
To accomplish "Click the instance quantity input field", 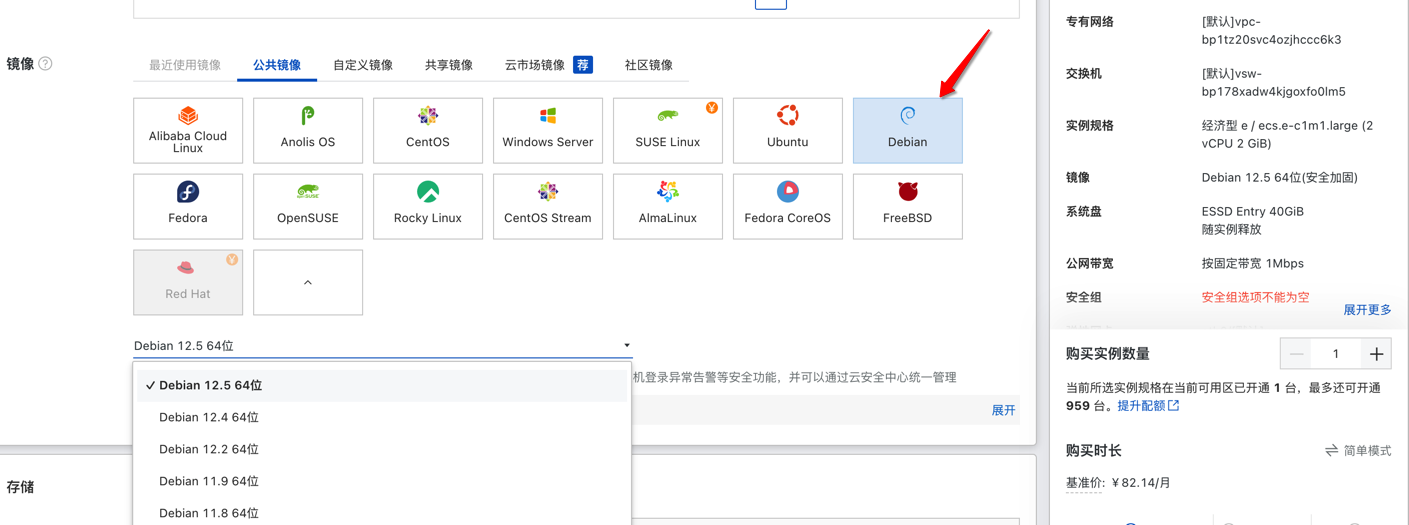I will pos(1336,354).
